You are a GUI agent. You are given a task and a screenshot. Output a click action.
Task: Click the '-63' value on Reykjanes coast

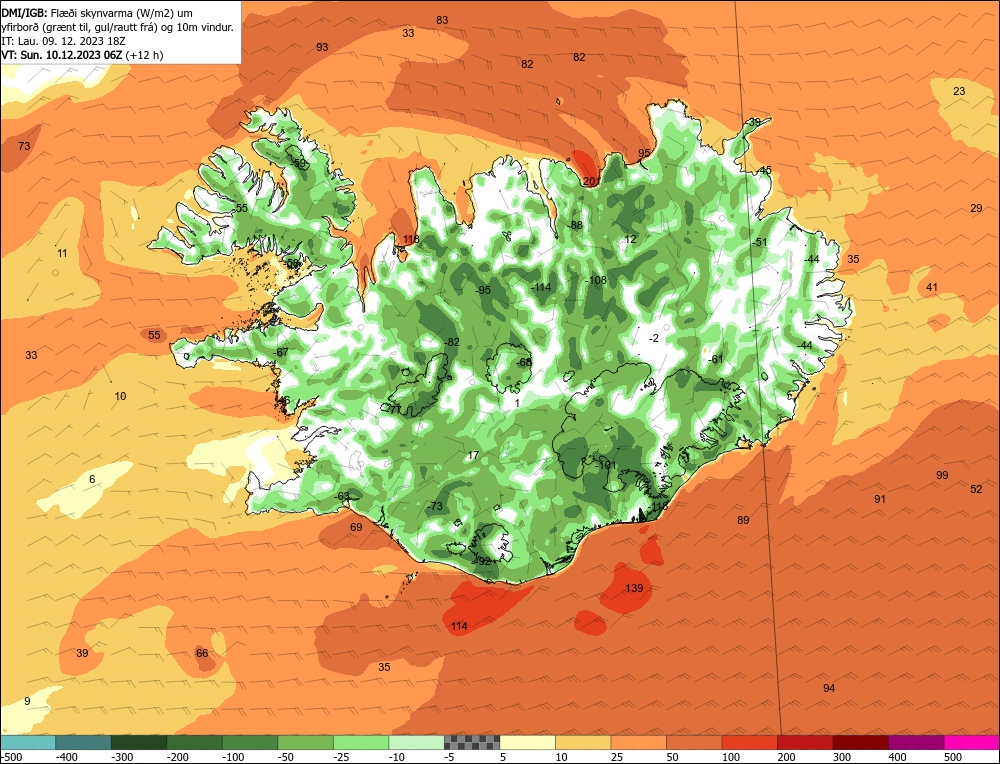click(x=342, y=496)
